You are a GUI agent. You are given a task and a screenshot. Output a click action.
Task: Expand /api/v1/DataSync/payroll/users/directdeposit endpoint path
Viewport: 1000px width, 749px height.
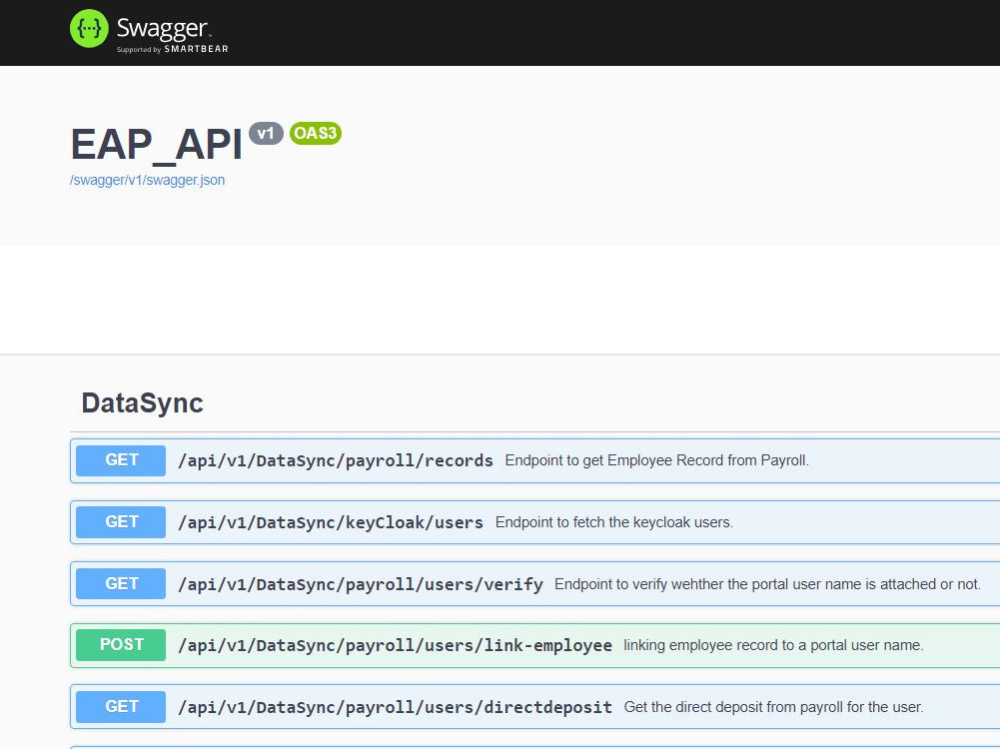[x=395, y=708]
